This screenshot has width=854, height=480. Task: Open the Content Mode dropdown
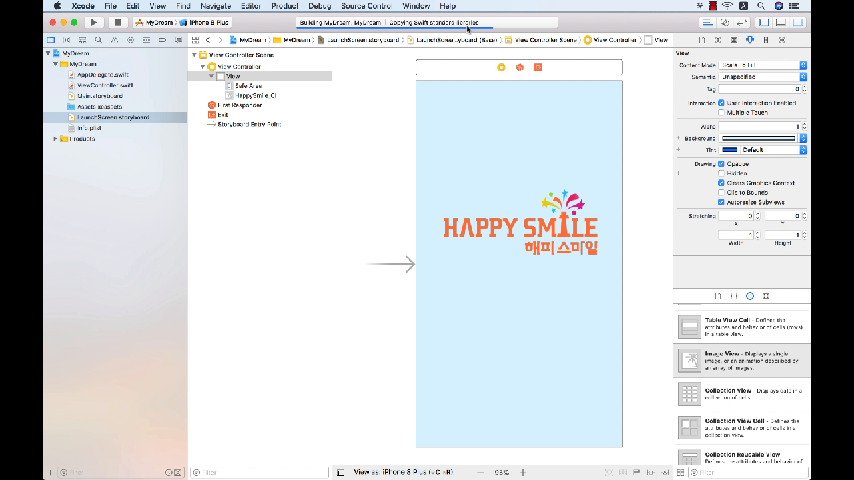coord(762,65)
